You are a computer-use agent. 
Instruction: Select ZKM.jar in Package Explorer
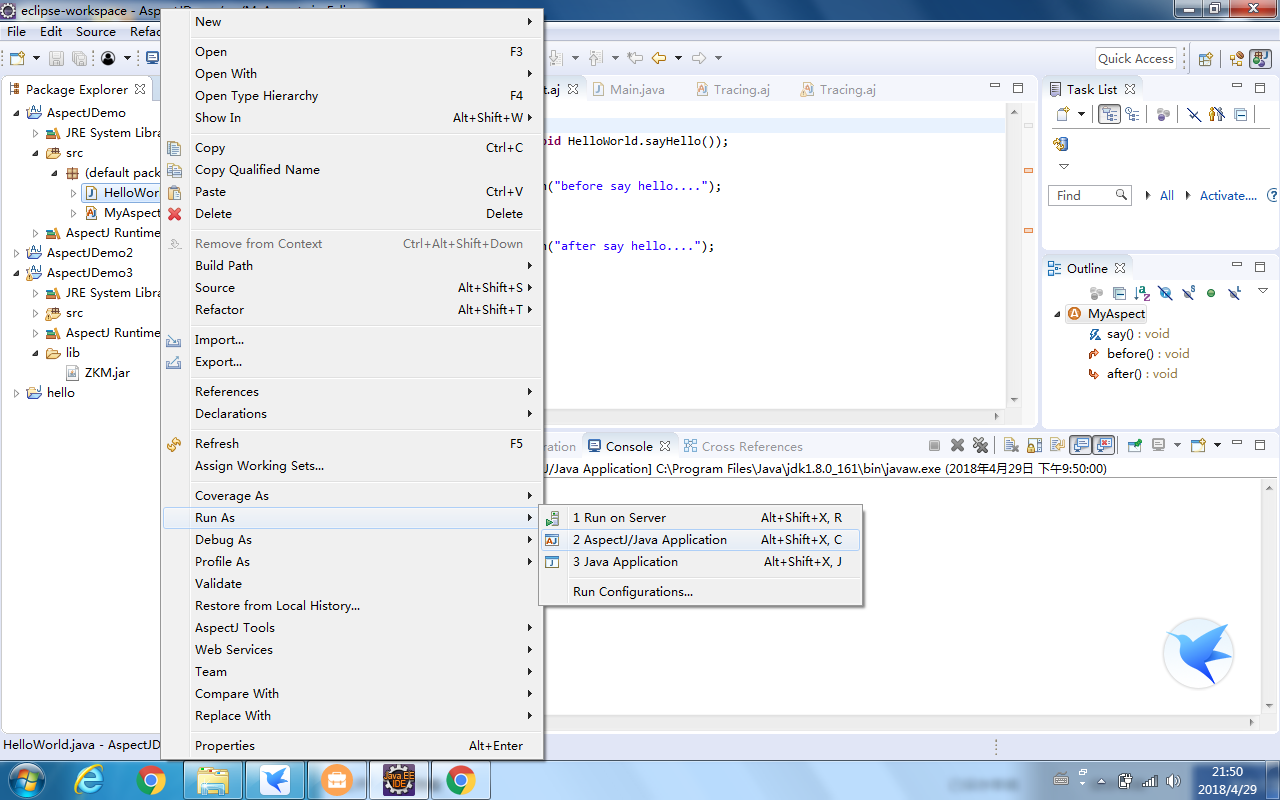coord(107,373)
